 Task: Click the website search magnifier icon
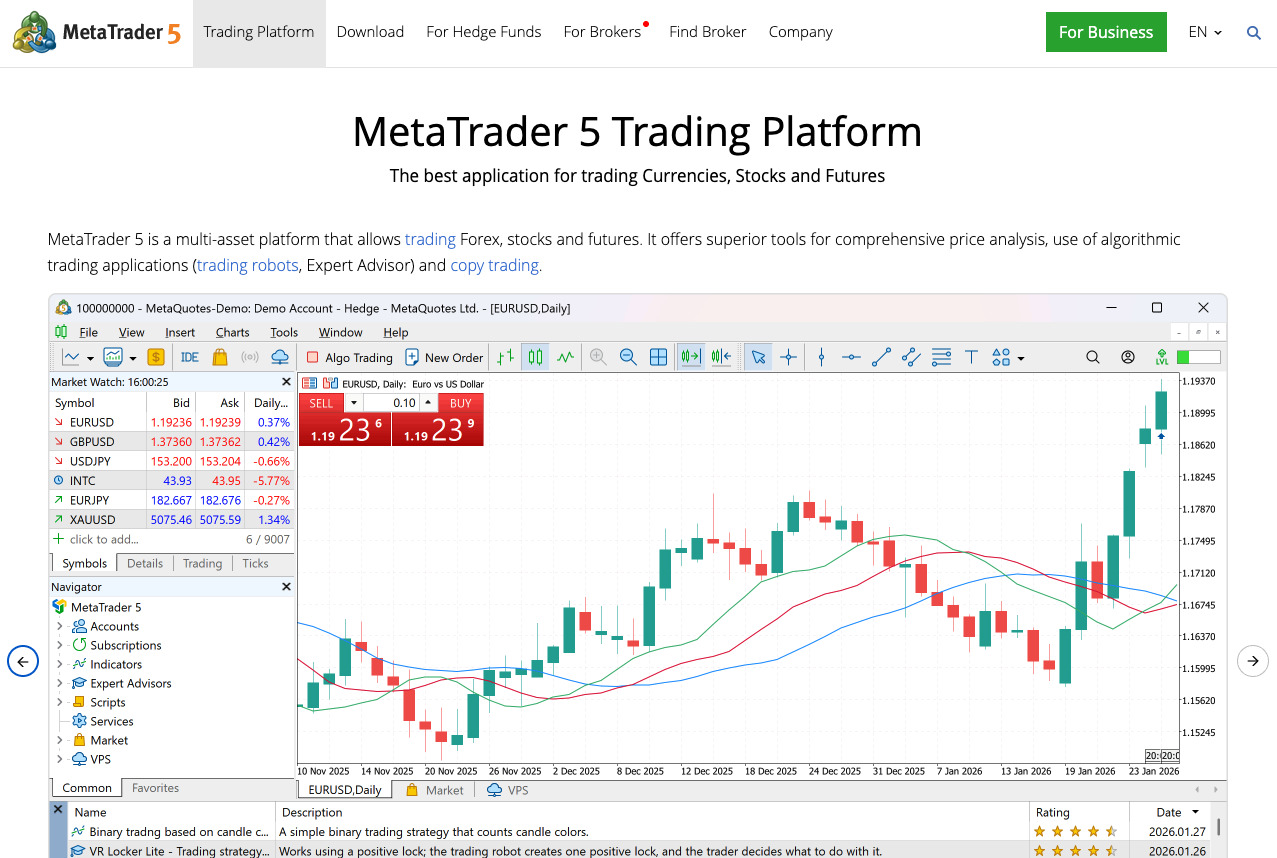point(1254,33)
